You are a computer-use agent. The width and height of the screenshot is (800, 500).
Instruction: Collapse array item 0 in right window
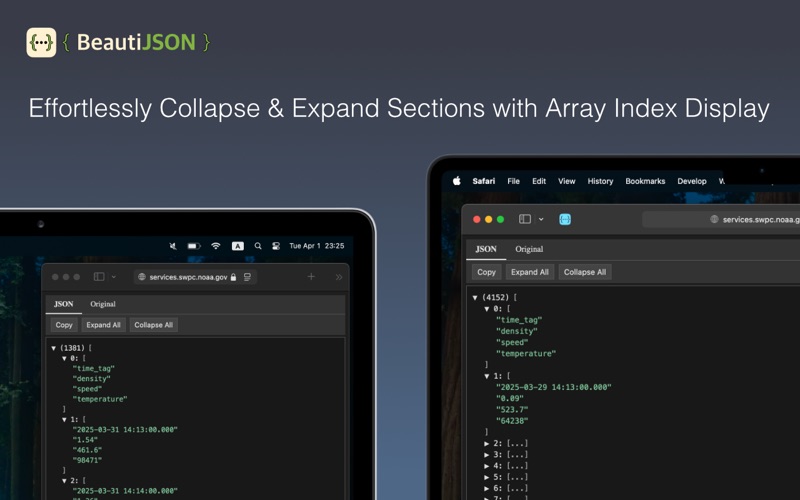[487, 309]
